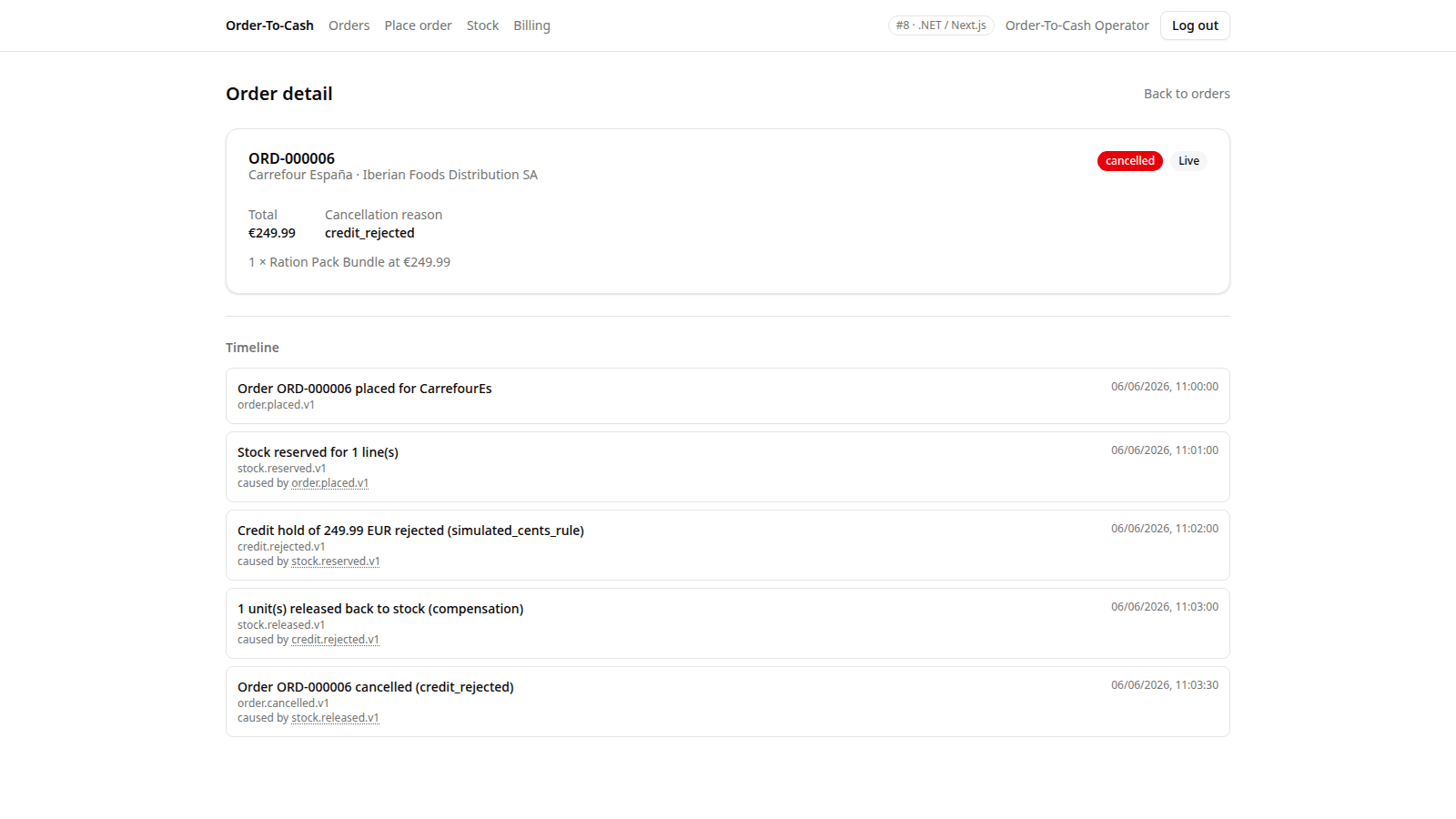Viewport: 1456px width, 819px height.
Task: Follow the caused by order.placed.v1 link
Action: click(x=329, y=483)
